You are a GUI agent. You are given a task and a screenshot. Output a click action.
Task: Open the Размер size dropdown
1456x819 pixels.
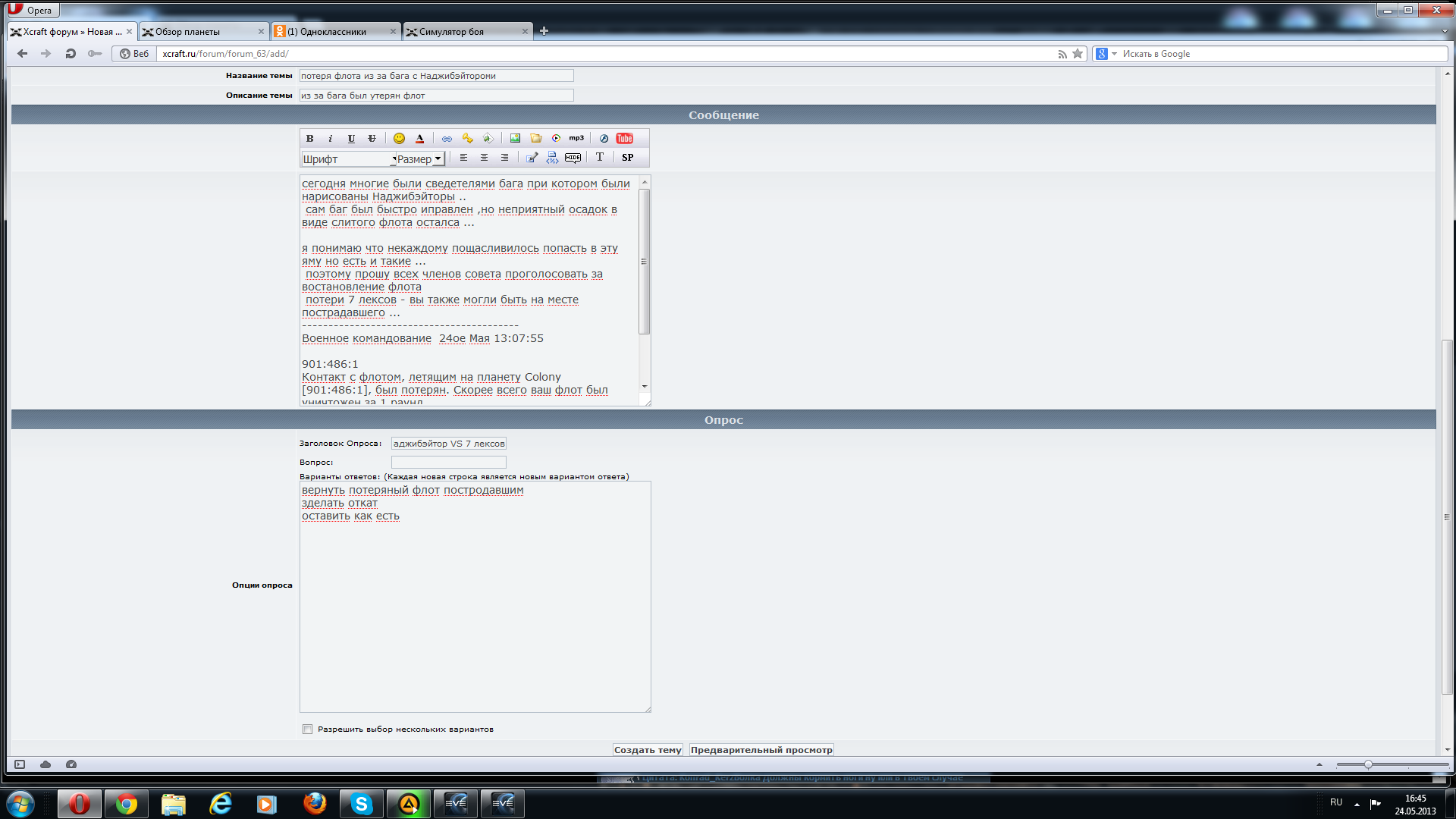(420, 159)
